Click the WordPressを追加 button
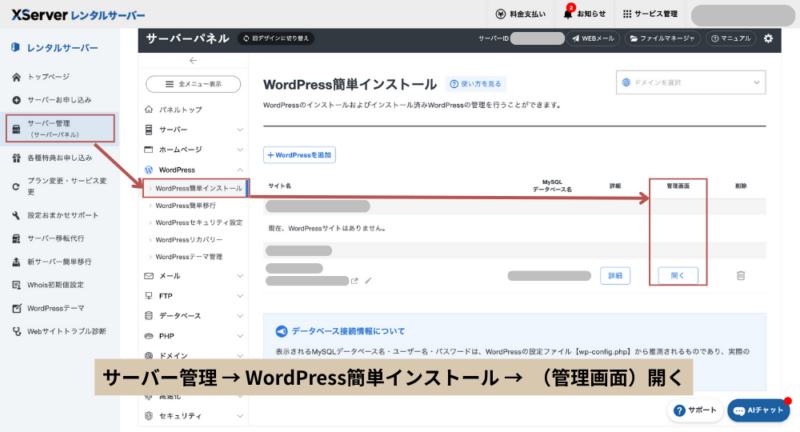Viewport: 800px width, 432px height. point(299,155)
